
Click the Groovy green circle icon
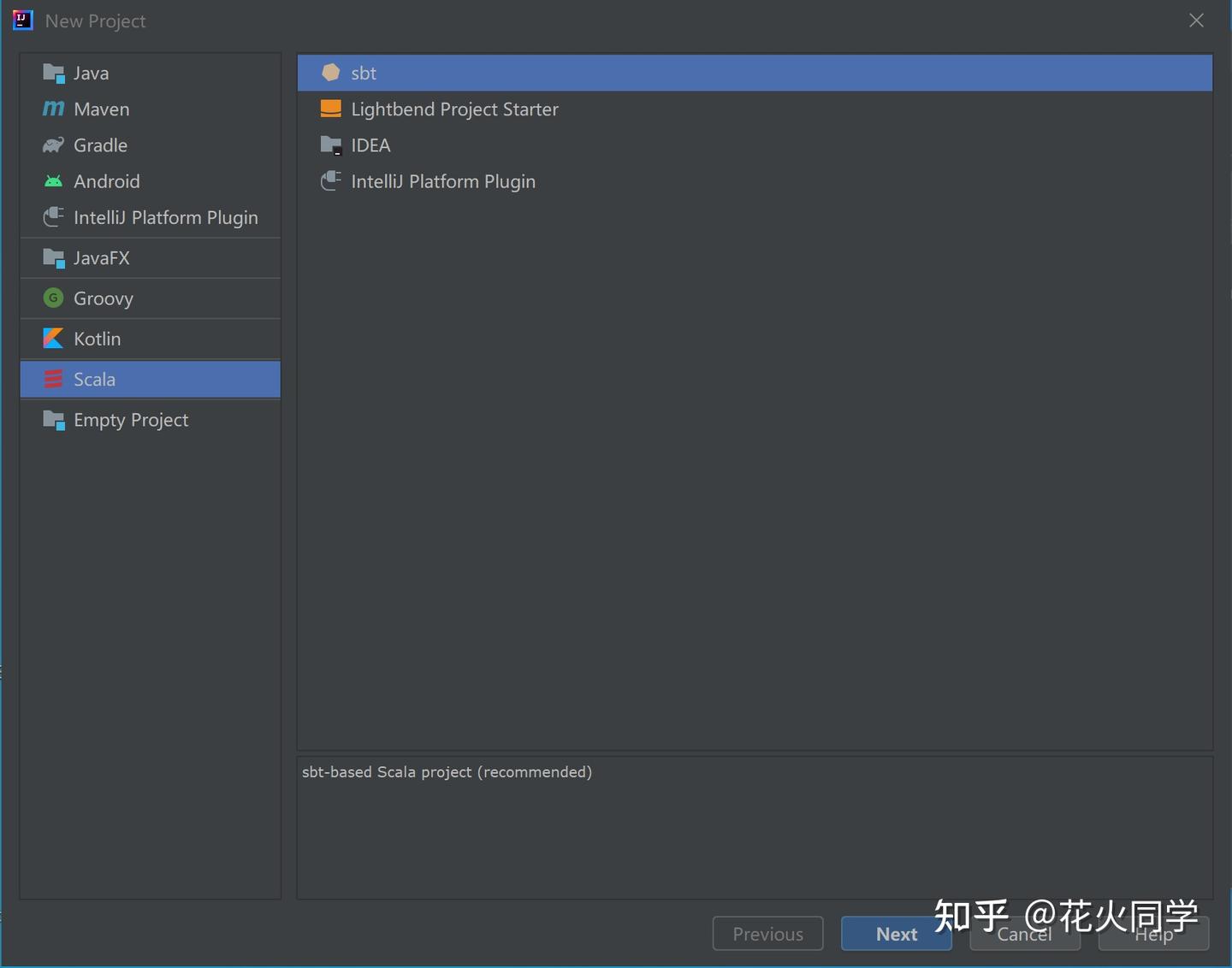[53, 298]
